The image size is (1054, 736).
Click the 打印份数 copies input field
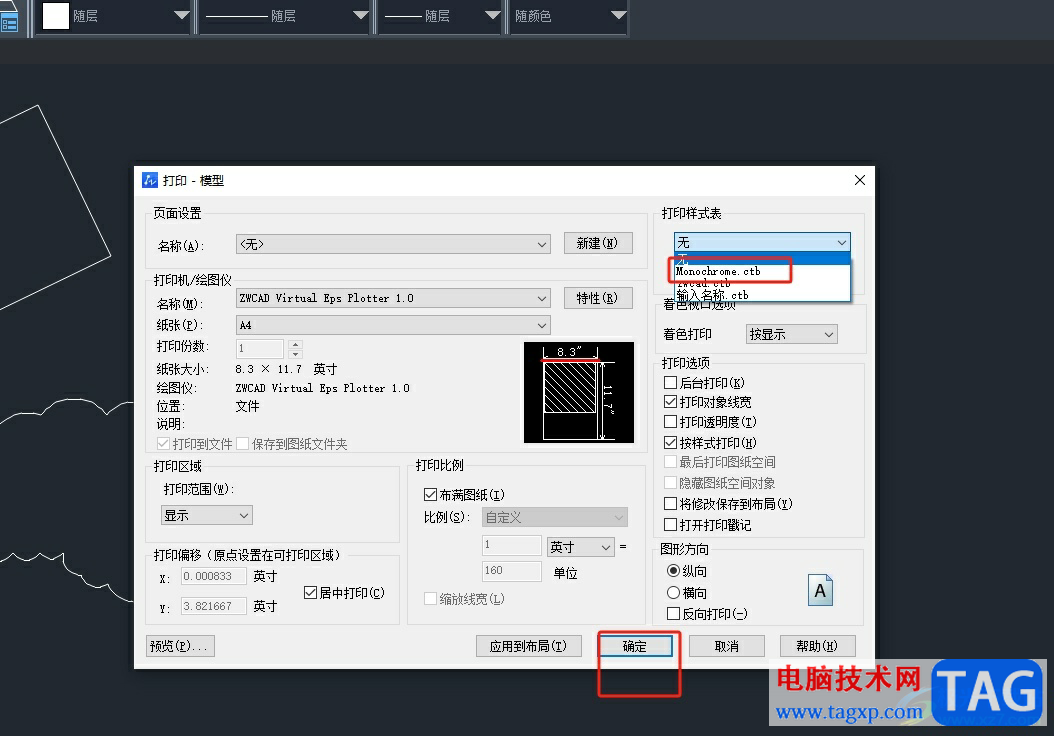260,348
